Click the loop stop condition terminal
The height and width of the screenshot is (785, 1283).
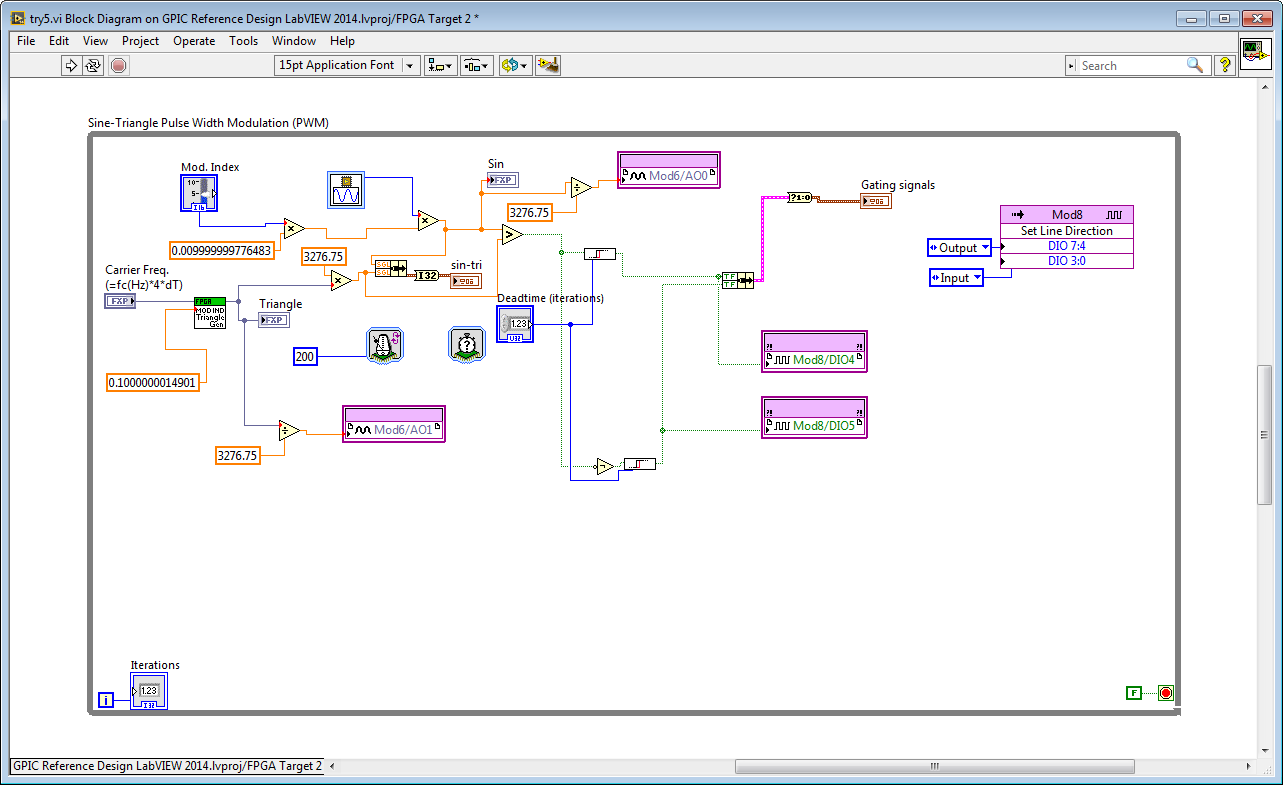pyautogui.click(x=1165, y=692)
